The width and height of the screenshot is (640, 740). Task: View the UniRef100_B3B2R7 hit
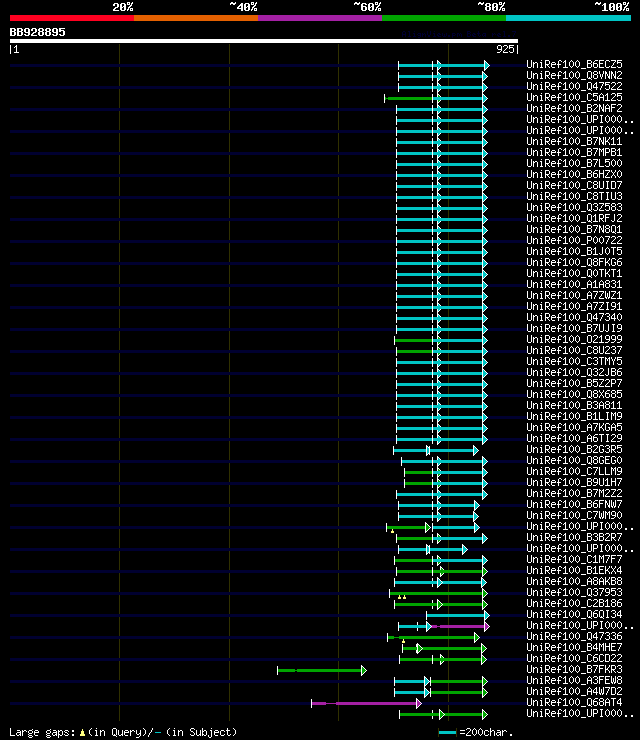point(574,537)
